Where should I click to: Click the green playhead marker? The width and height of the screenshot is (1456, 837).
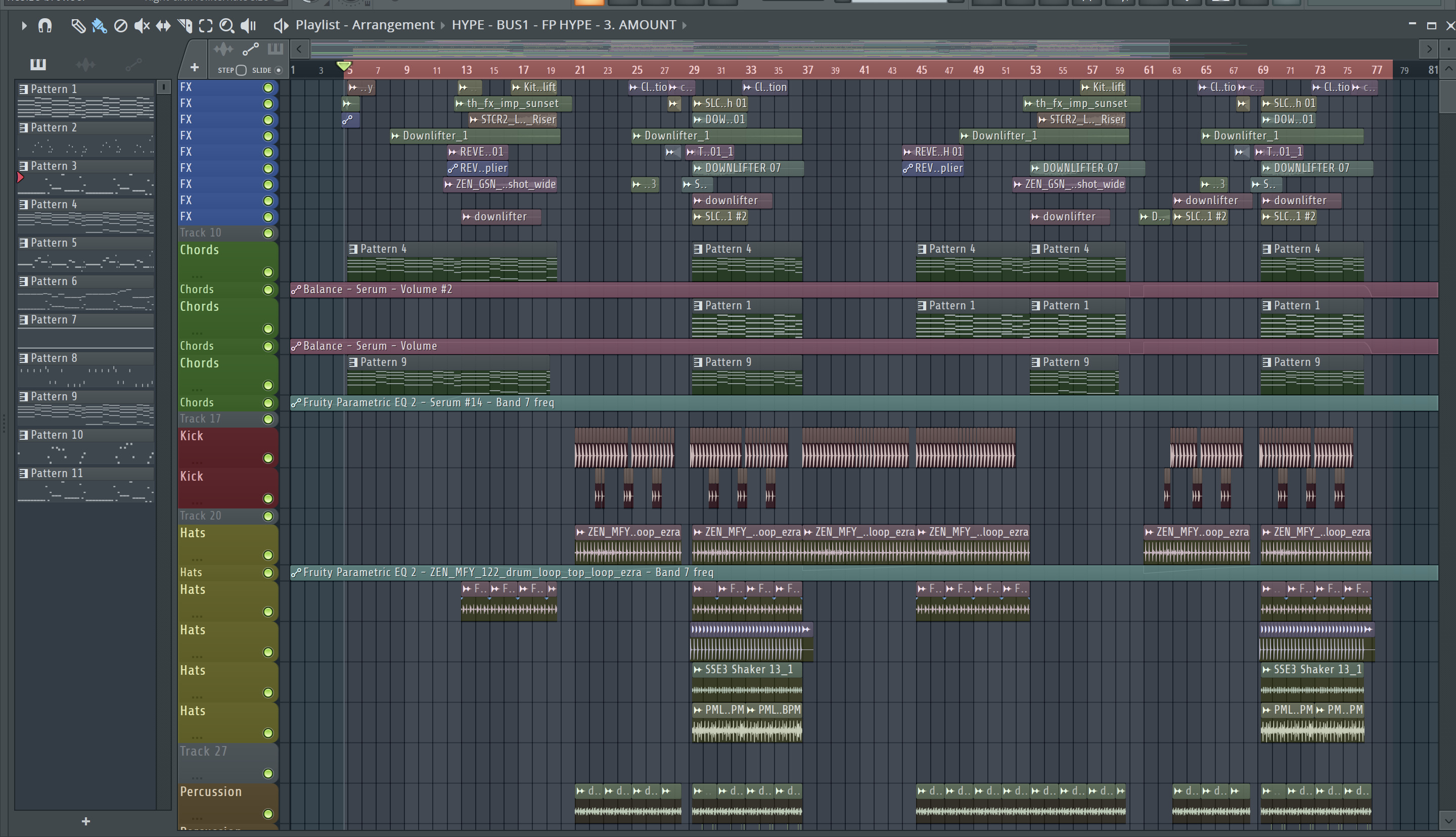pyautogui.click(x=344, y=67)
